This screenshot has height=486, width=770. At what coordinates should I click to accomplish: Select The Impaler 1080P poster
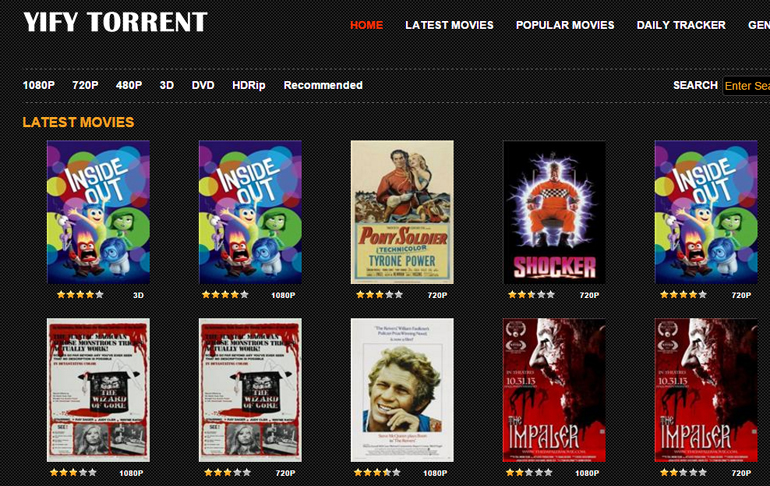(554, 390)
